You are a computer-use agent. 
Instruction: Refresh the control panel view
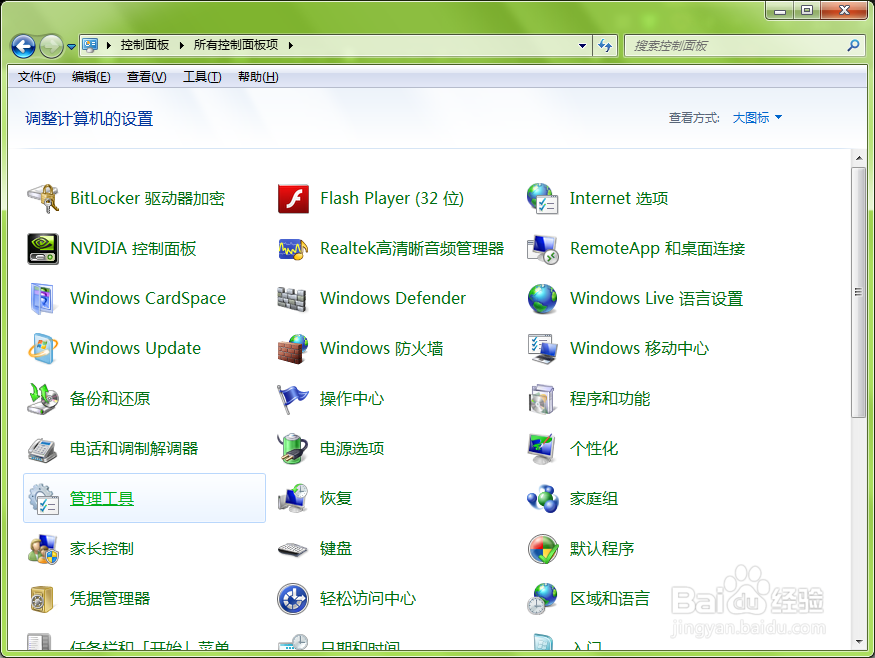605,46
